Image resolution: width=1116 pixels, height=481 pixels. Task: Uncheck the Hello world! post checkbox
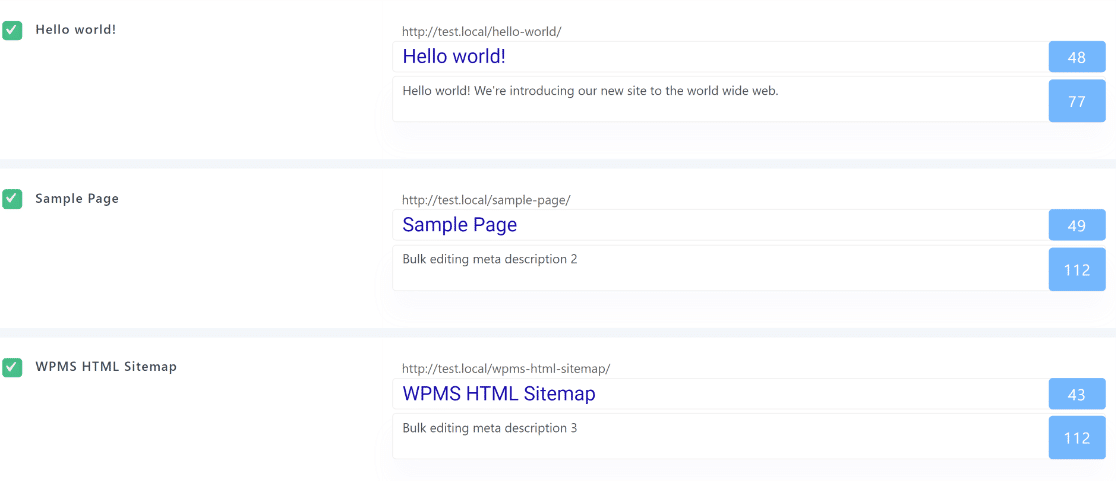(12, 31)
